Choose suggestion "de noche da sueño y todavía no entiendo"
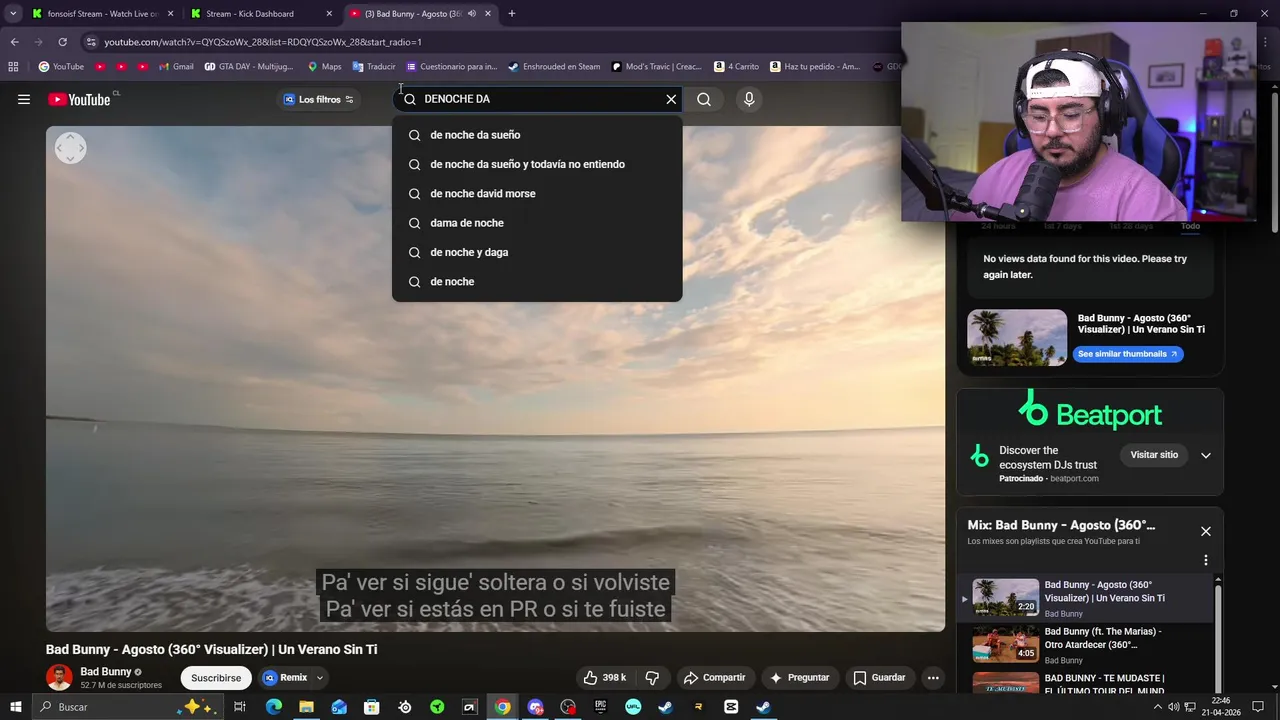 537,164
